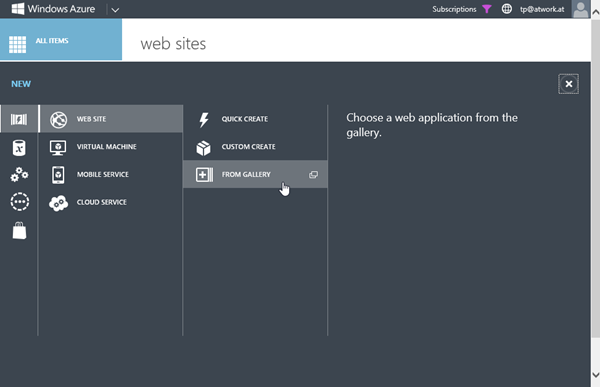This screenshot has height=387, width=600.
Task: Select the QUICK CREATE option
Action: 256,119
